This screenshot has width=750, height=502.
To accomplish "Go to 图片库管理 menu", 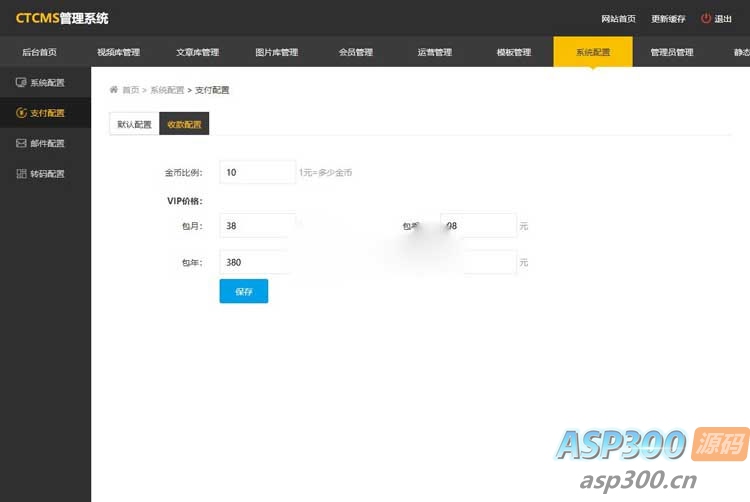I will [276, 52].
